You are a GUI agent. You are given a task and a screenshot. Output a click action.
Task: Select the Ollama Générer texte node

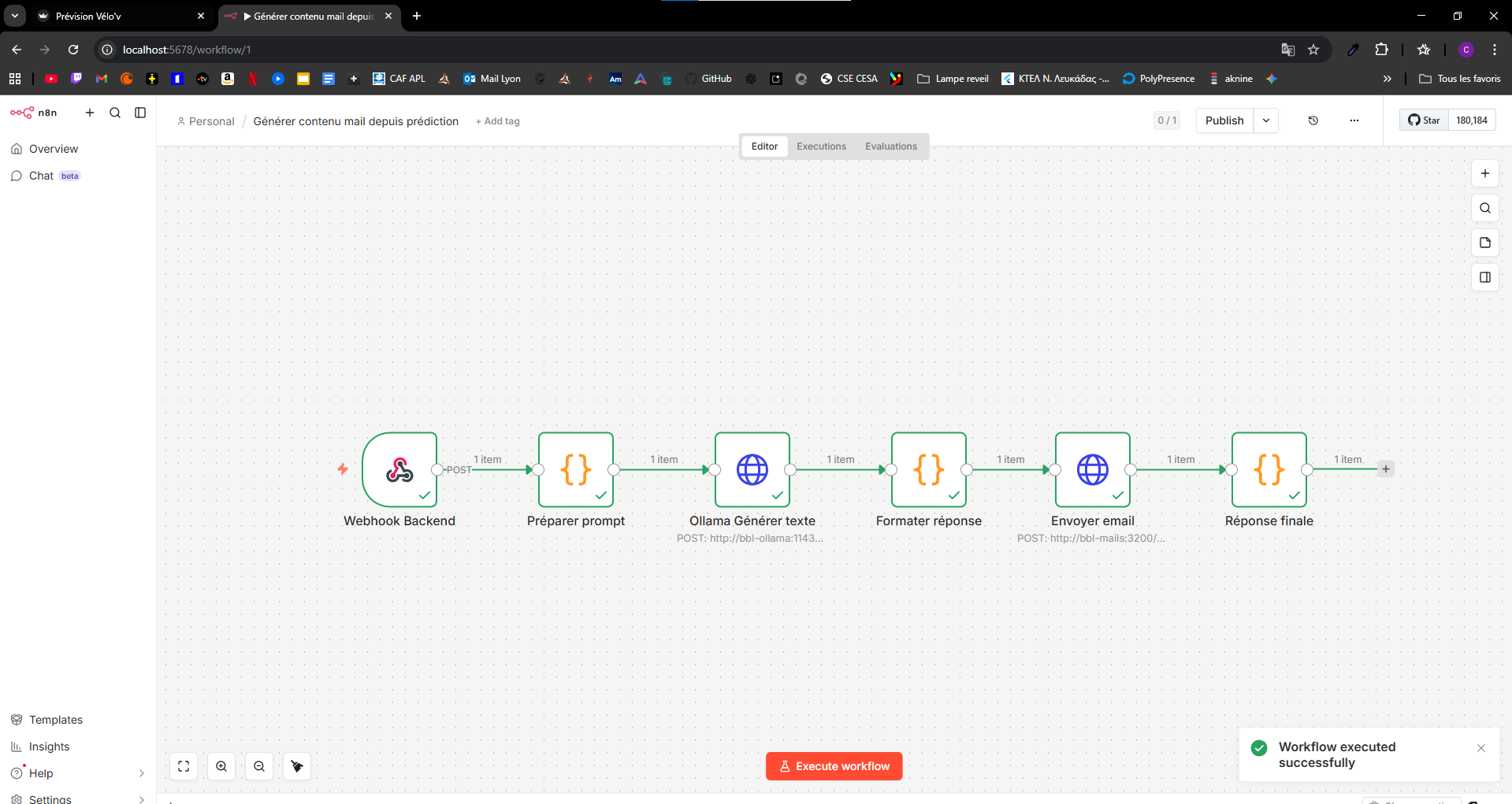click(752, 469)
